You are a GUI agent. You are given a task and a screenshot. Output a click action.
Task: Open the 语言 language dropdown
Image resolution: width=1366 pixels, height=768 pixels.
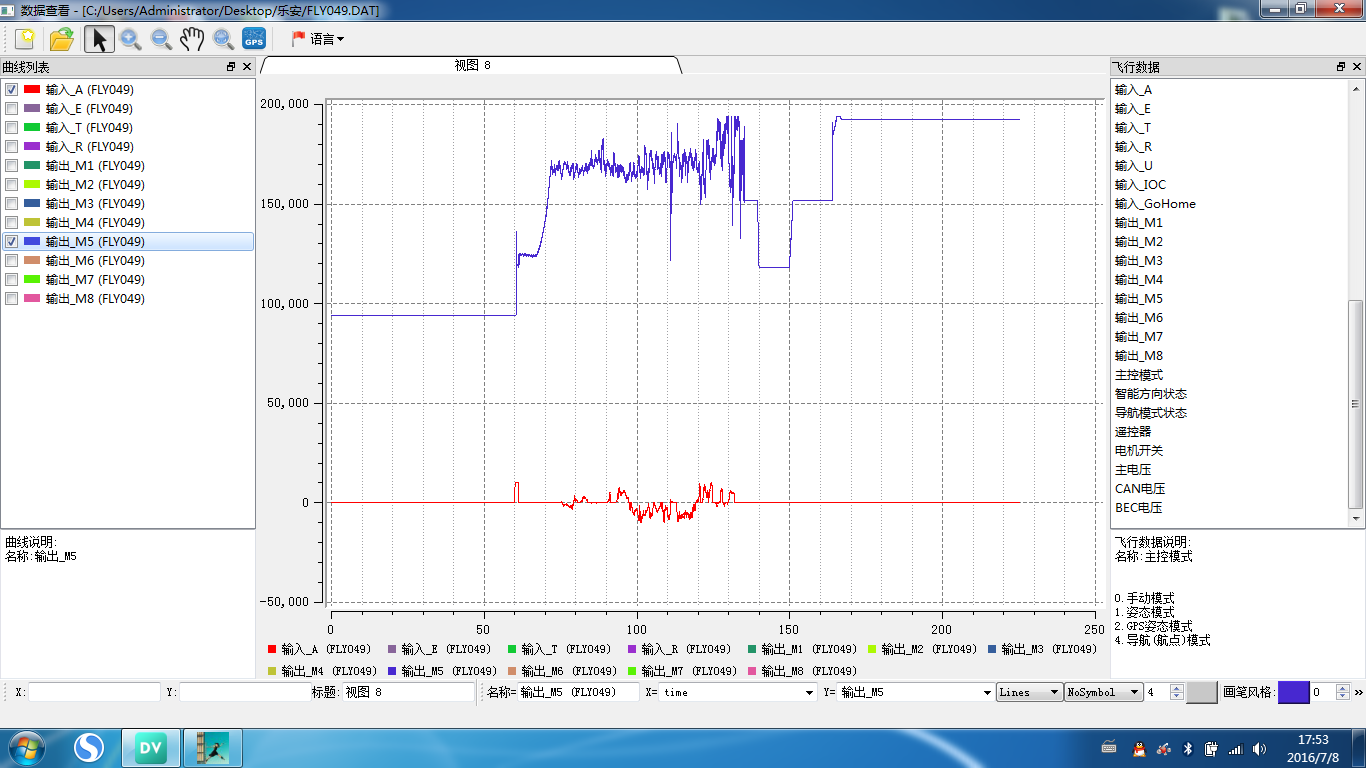pyautogui.click(x=318, y=39)
